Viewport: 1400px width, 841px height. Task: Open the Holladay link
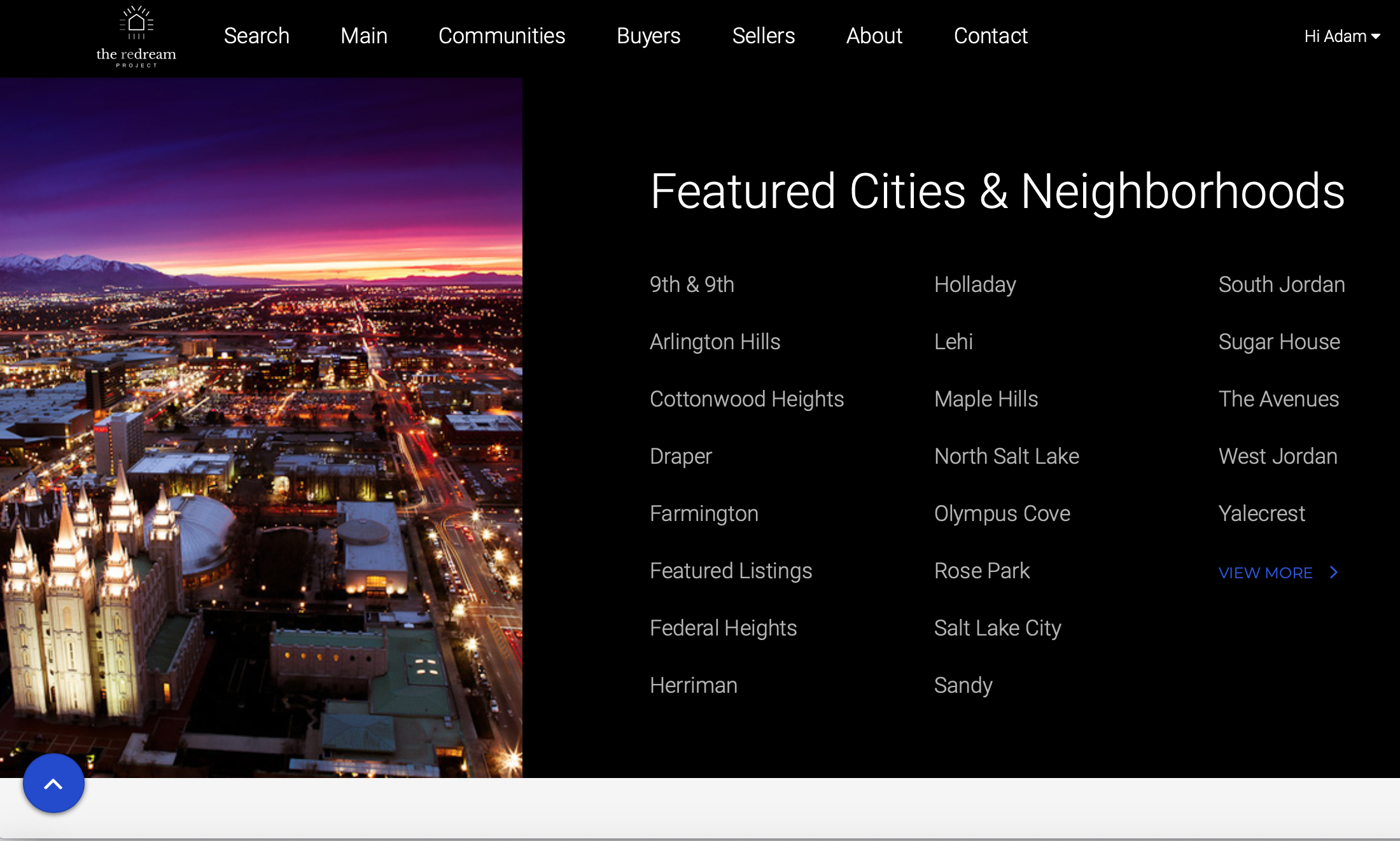click(x=975, y=284)
